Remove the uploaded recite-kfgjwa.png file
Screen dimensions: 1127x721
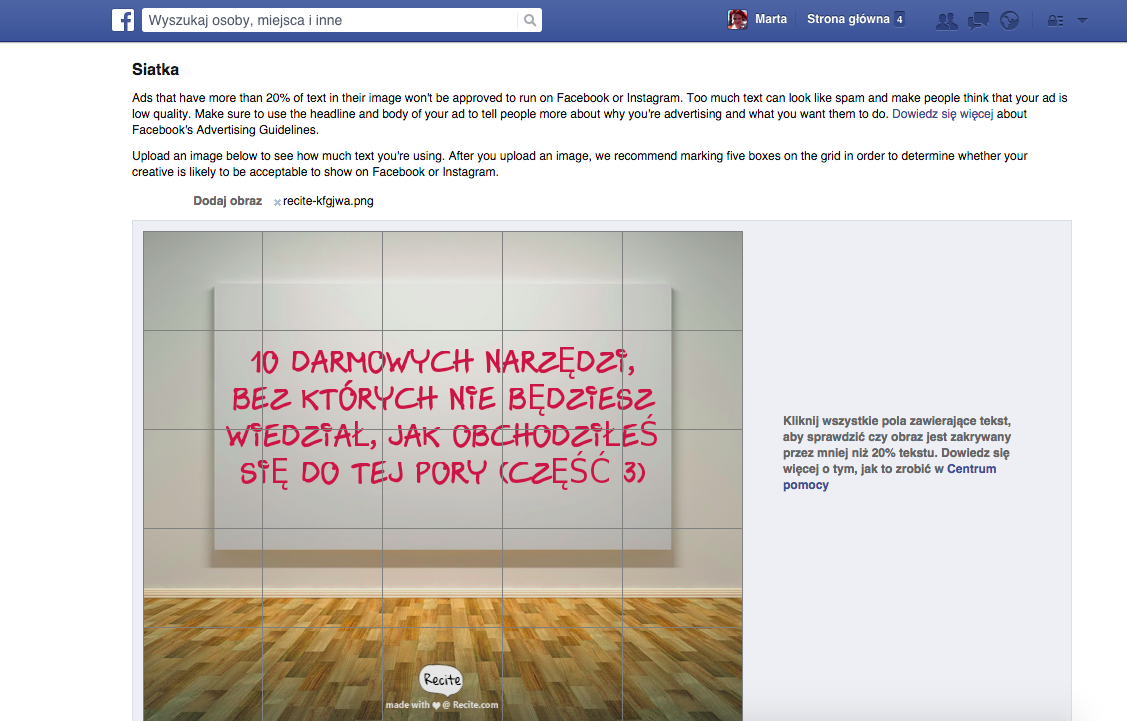277,202
